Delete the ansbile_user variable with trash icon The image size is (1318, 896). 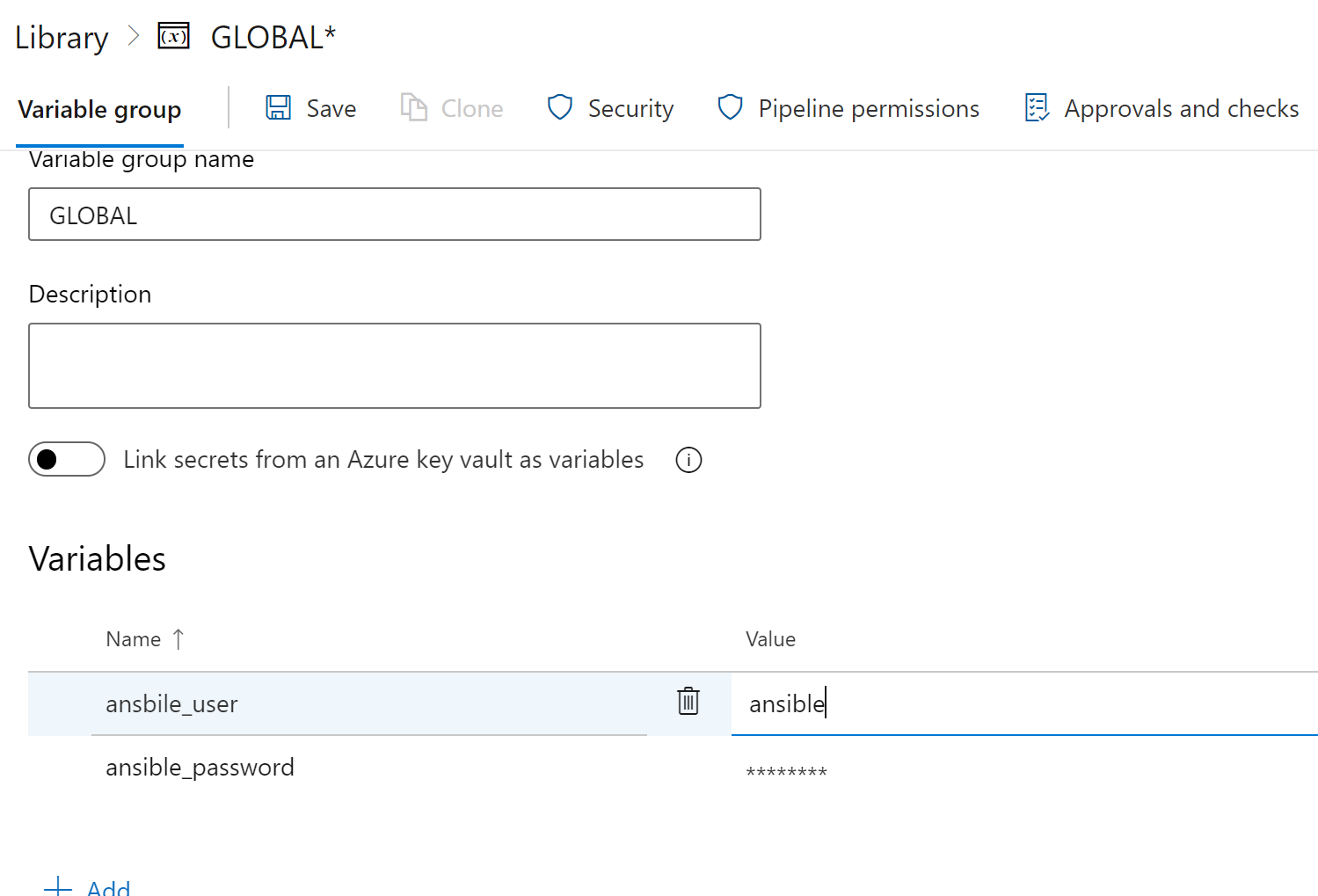[688, 702]
